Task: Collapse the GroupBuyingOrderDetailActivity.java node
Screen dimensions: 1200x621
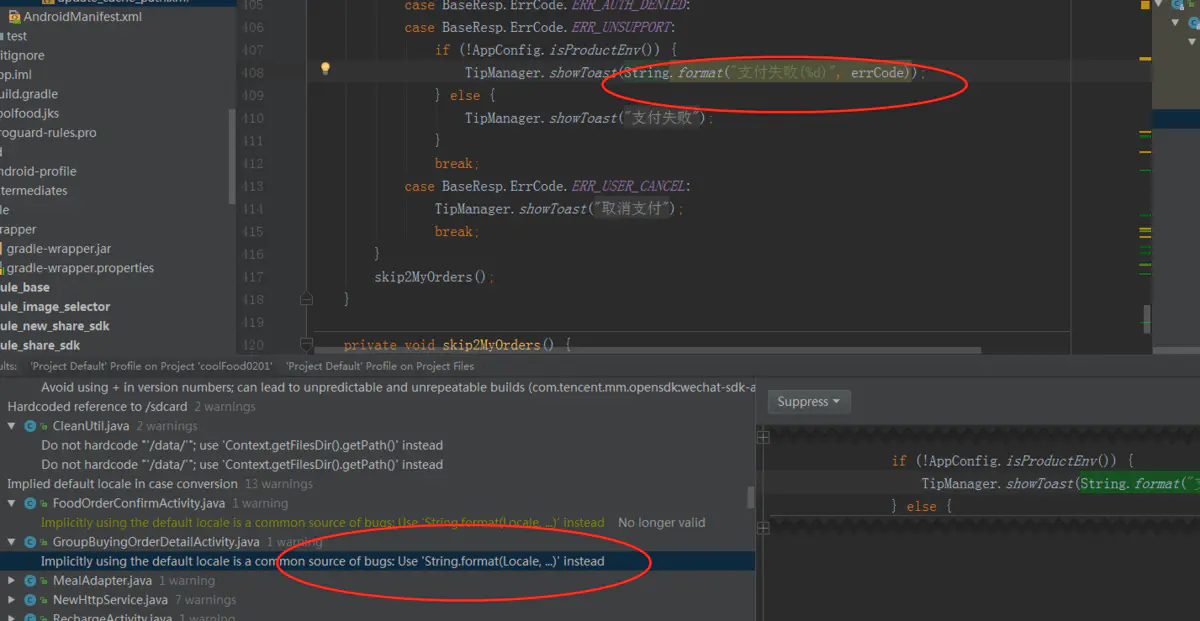Action: 11,542
